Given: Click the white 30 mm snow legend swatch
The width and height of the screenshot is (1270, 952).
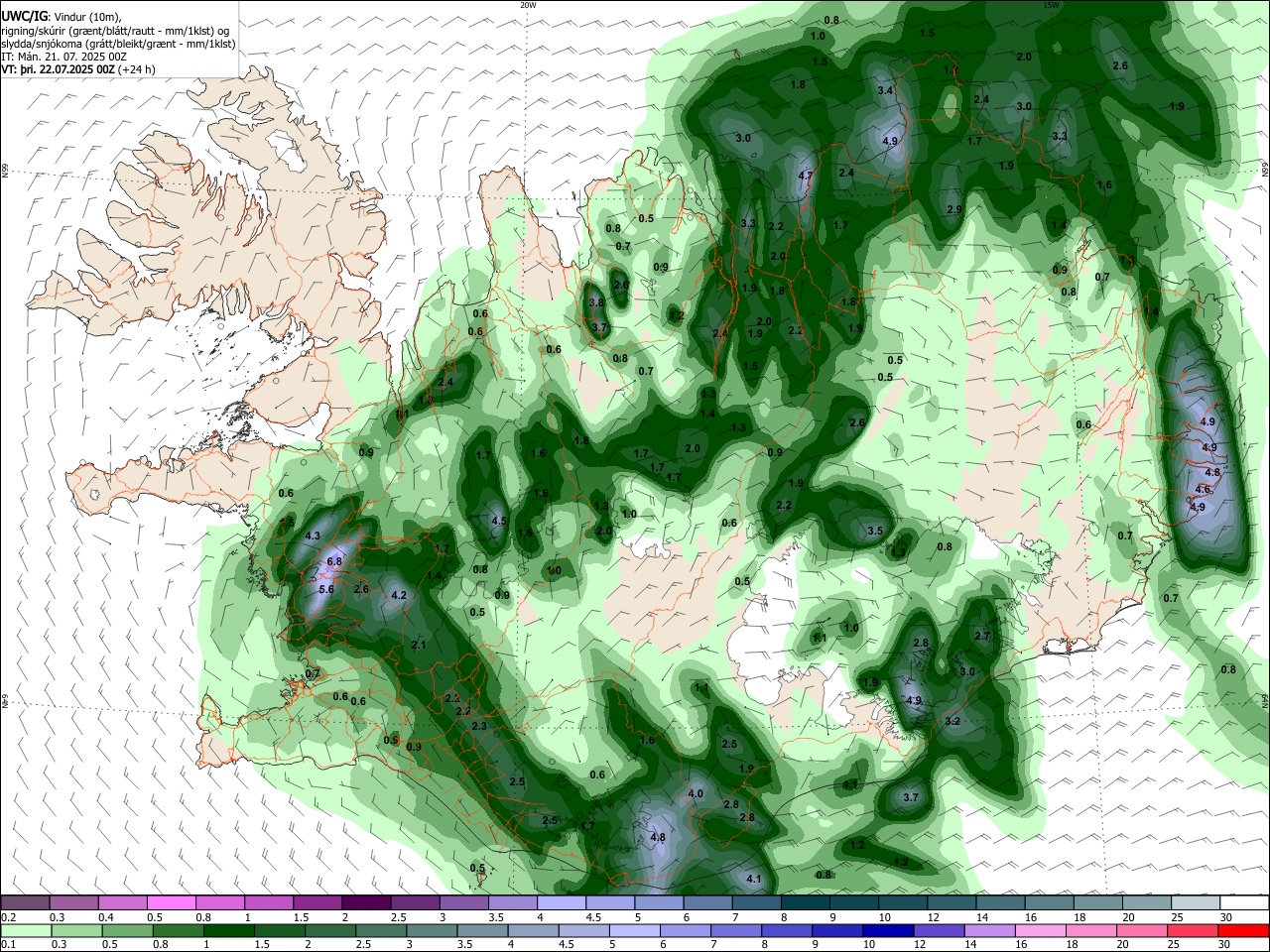Looking at the screenshot, I should tap(1245, 903).
